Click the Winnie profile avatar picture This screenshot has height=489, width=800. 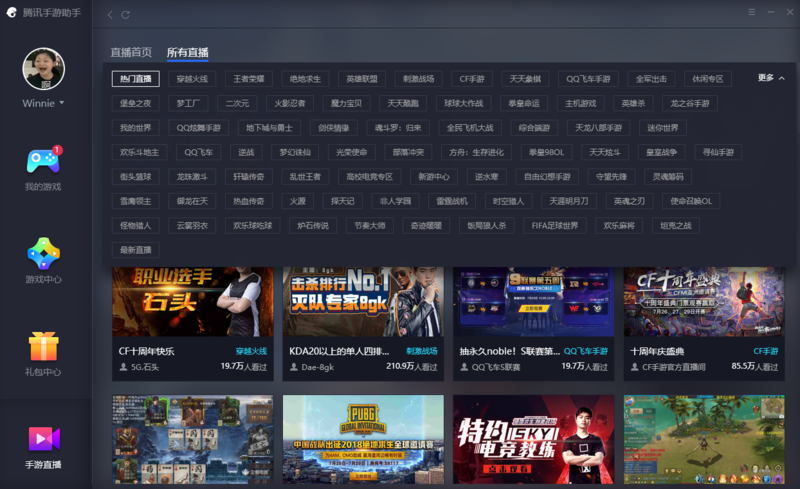pyautogui.click(x=43, y=69)
